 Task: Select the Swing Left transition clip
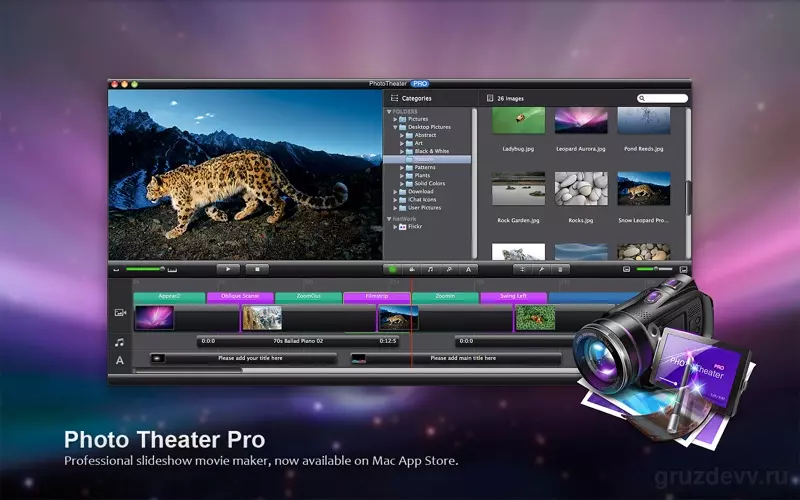[513, 297]
